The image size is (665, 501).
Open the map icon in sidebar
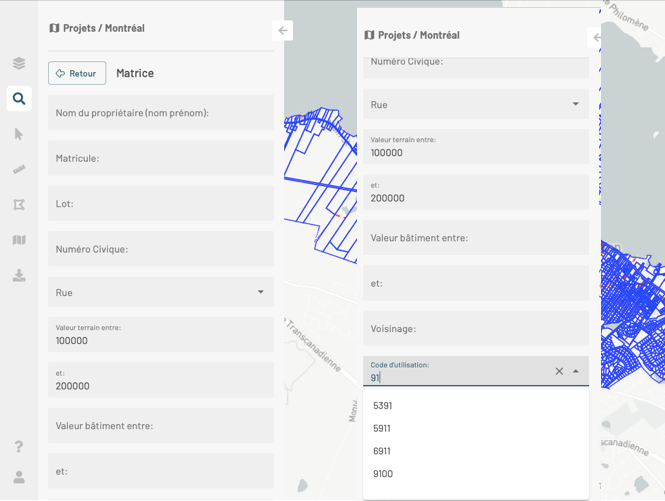[19, 240]
